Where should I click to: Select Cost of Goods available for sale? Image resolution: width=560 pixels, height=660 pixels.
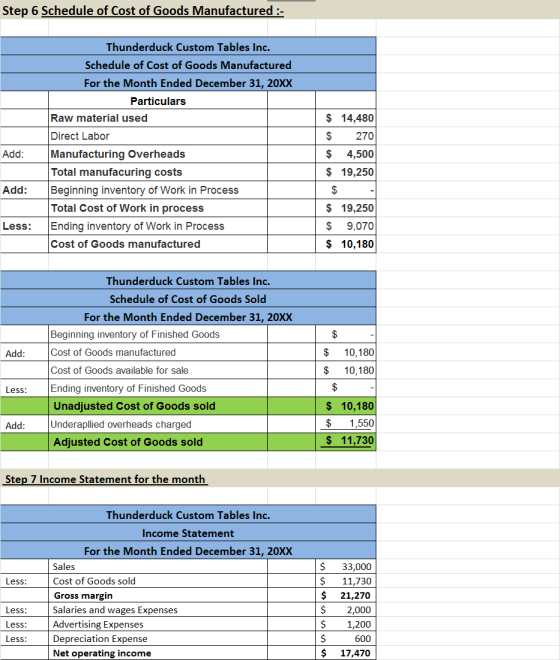[x=119, y=370]
